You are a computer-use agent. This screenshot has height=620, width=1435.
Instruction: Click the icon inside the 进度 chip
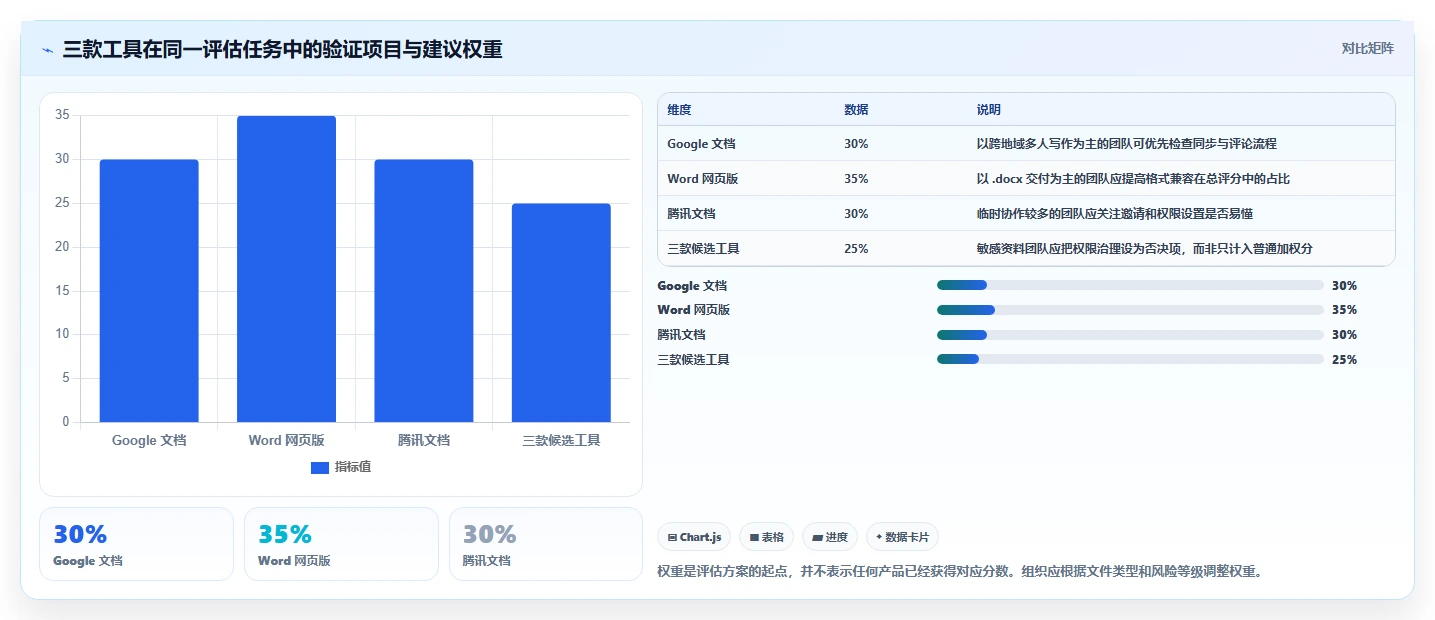(817, 538)
